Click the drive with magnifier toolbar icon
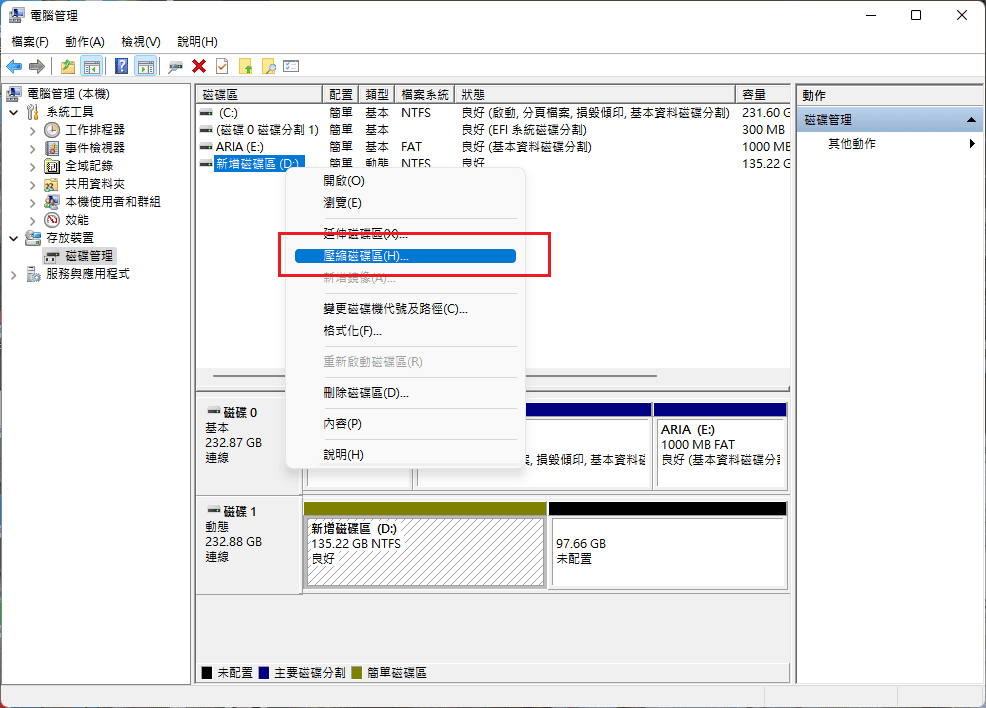This screenshot has height=708, width=986. coord(176,66)
